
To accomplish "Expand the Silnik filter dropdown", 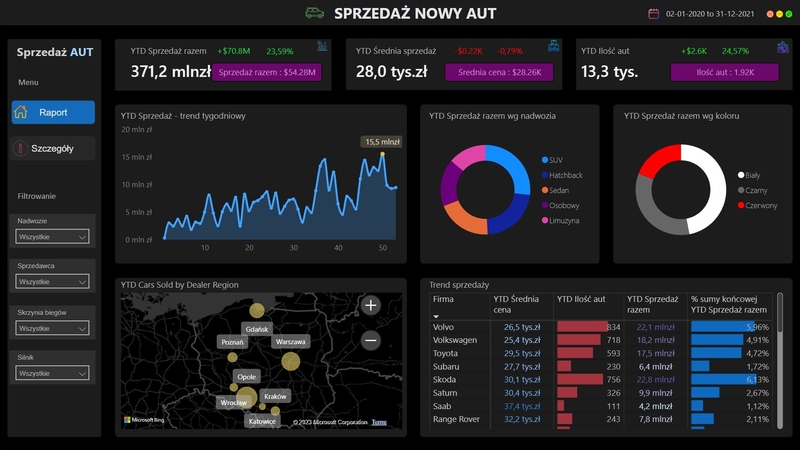I will [53, 373].
